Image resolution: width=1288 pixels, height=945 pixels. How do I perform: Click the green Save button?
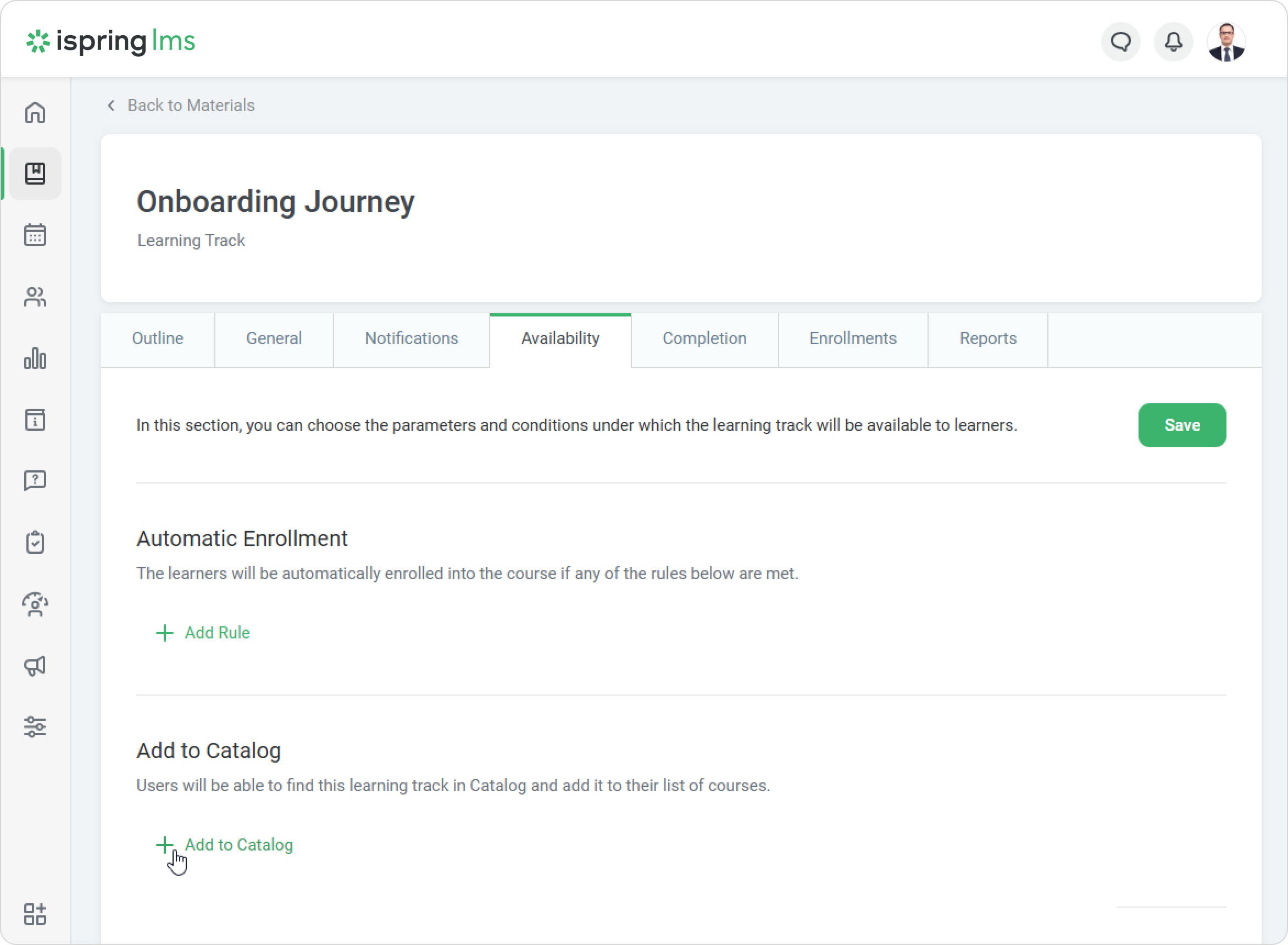coord(1181,425)
